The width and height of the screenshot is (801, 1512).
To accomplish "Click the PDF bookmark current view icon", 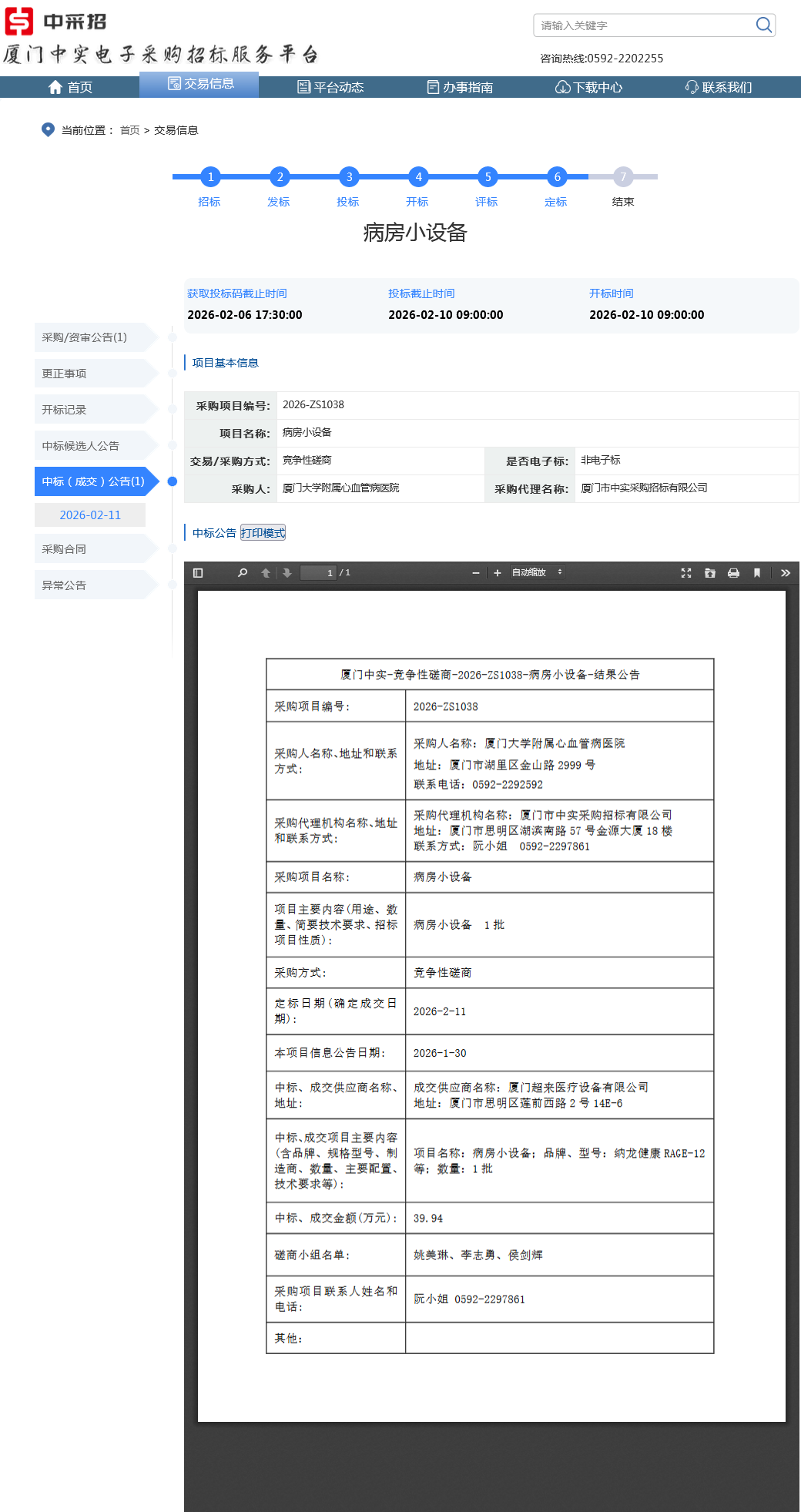I will (757, 573).
